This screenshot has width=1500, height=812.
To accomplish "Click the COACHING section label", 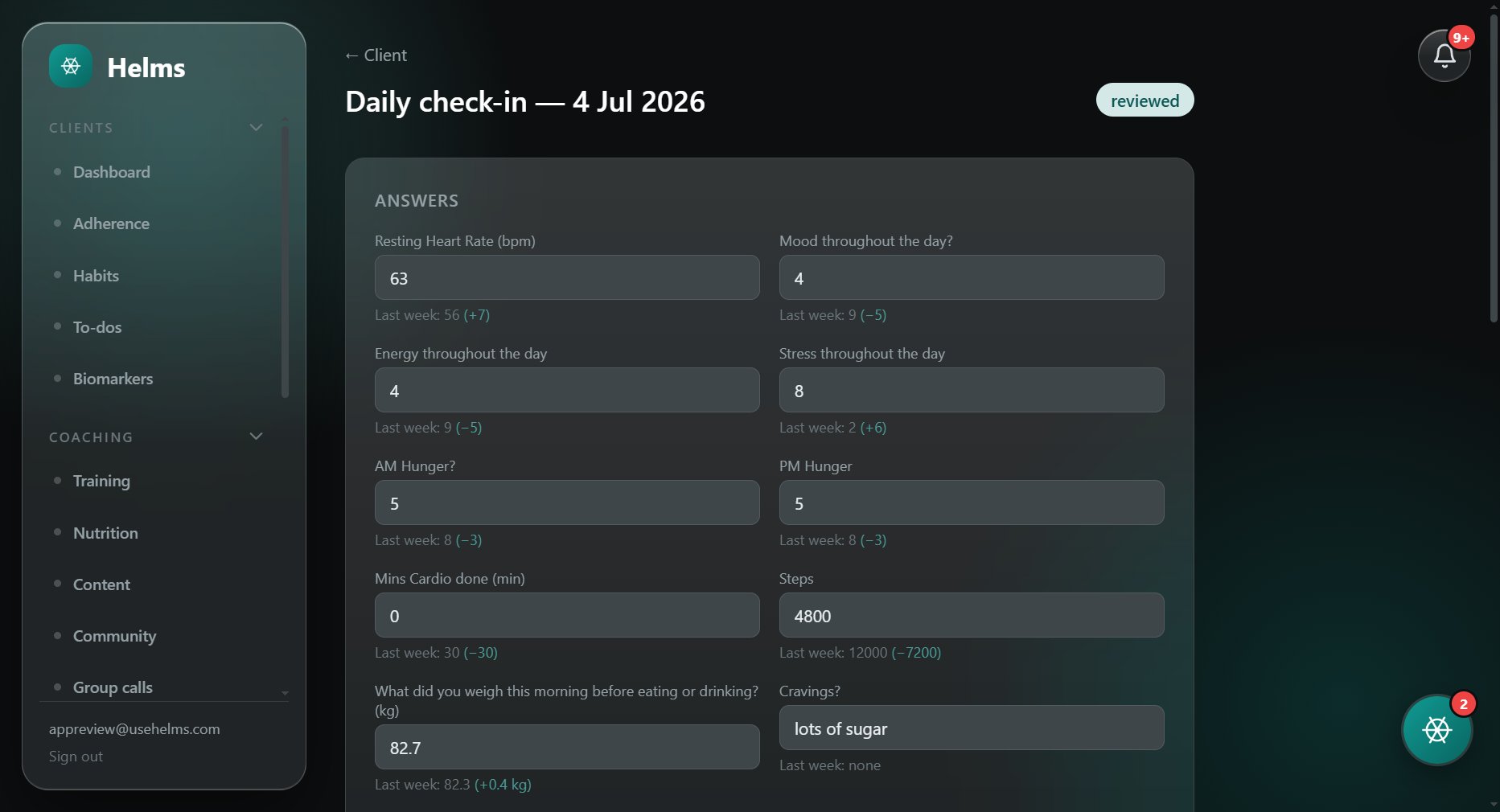I will coord(91,437).
